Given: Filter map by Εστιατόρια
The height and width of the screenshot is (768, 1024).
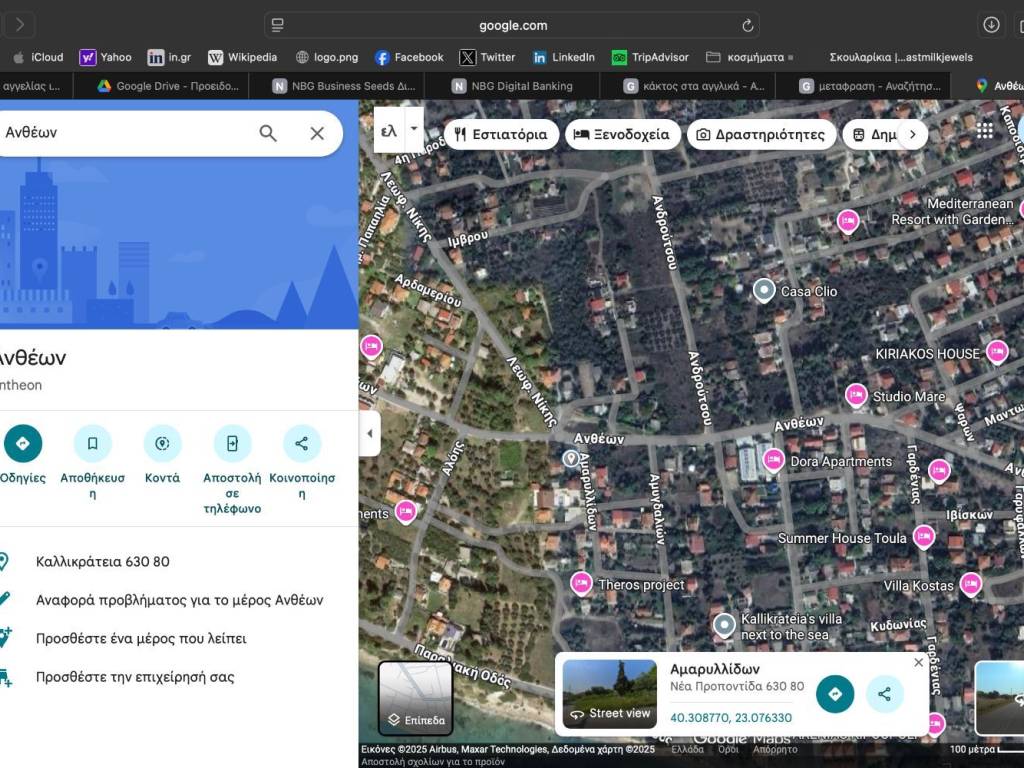Looking at the screenshot, I should point(501,134).
